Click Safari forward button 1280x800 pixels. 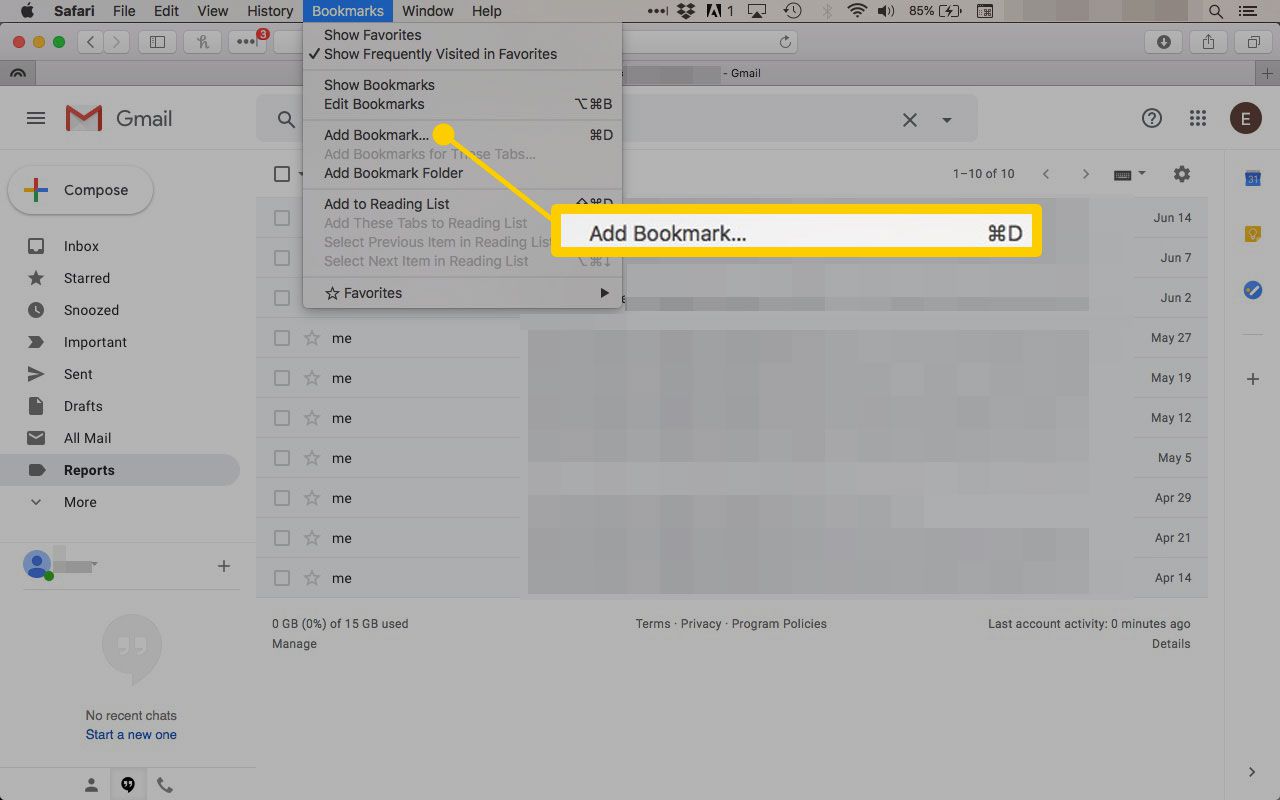point(117,42)
